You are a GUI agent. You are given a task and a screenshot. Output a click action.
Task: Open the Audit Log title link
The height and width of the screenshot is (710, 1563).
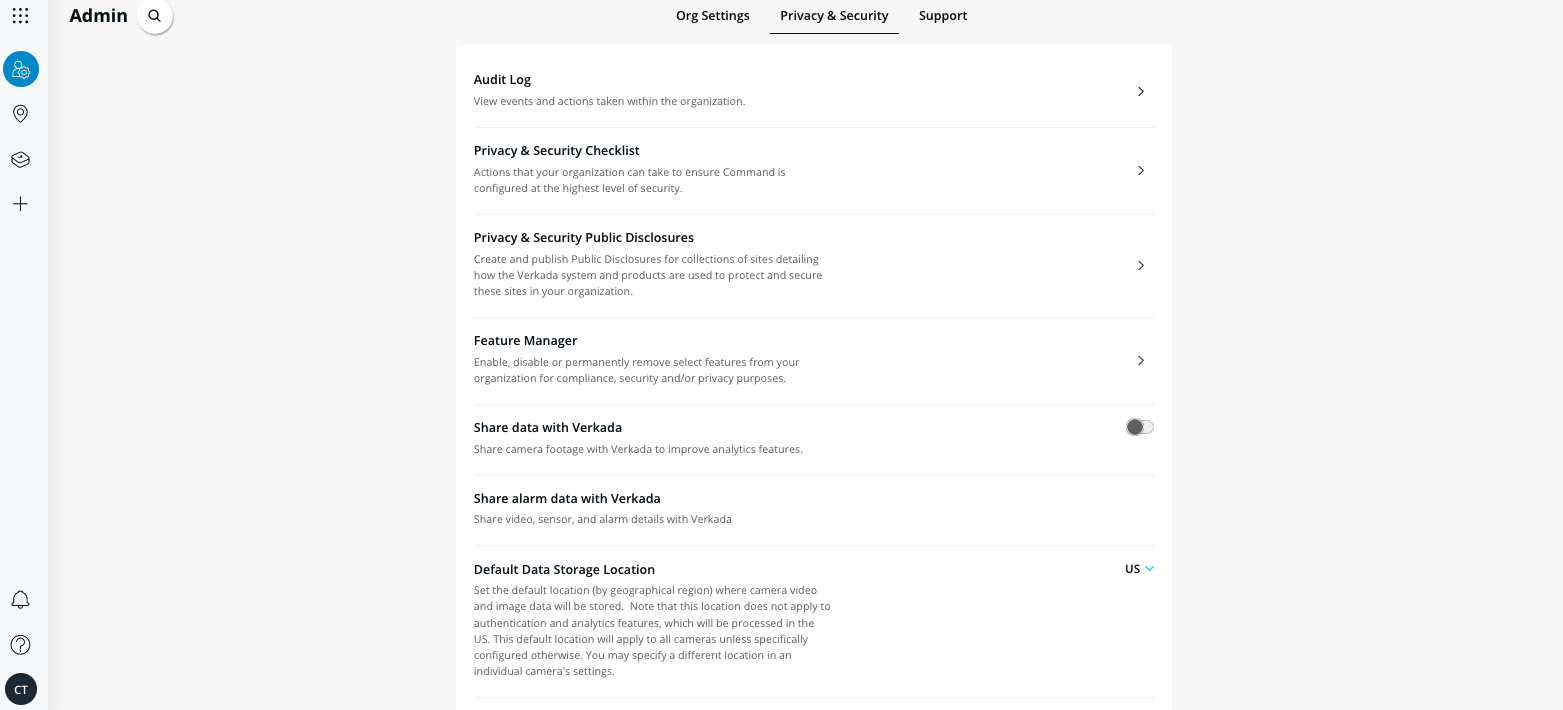[502, 80]
